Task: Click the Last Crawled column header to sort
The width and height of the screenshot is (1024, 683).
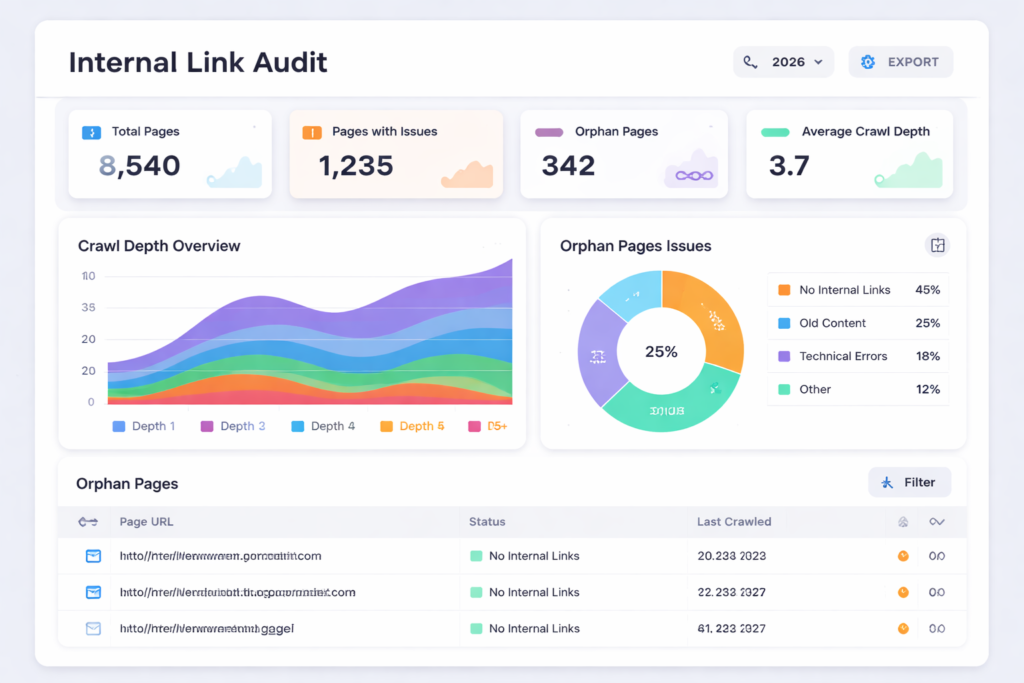Action: click(733, 521)
